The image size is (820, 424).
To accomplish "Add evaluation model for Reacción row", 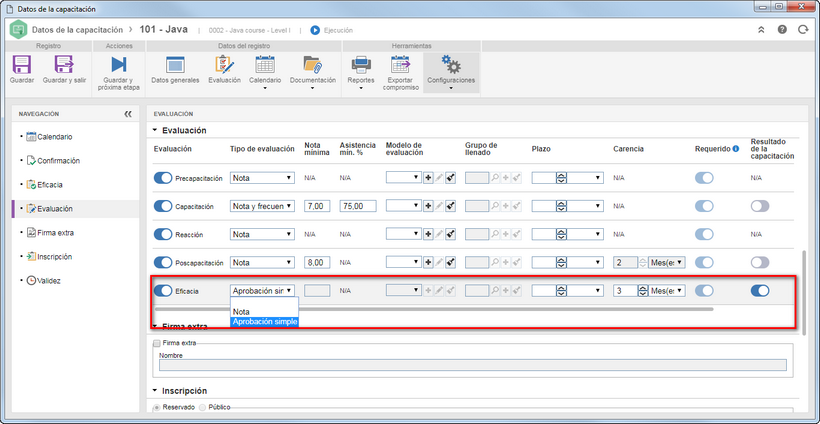I will 428,234.
